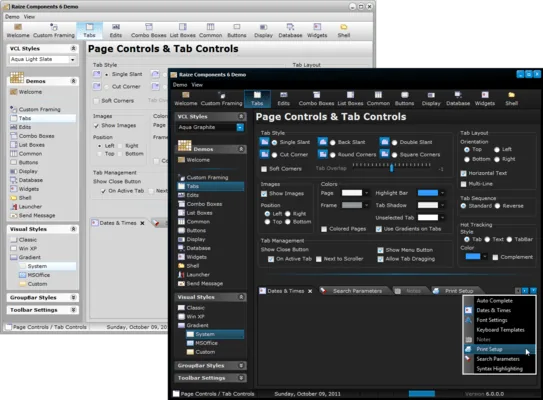
Task: Click Shell folder icon in the dark toolbar
Action: [511, 95]
